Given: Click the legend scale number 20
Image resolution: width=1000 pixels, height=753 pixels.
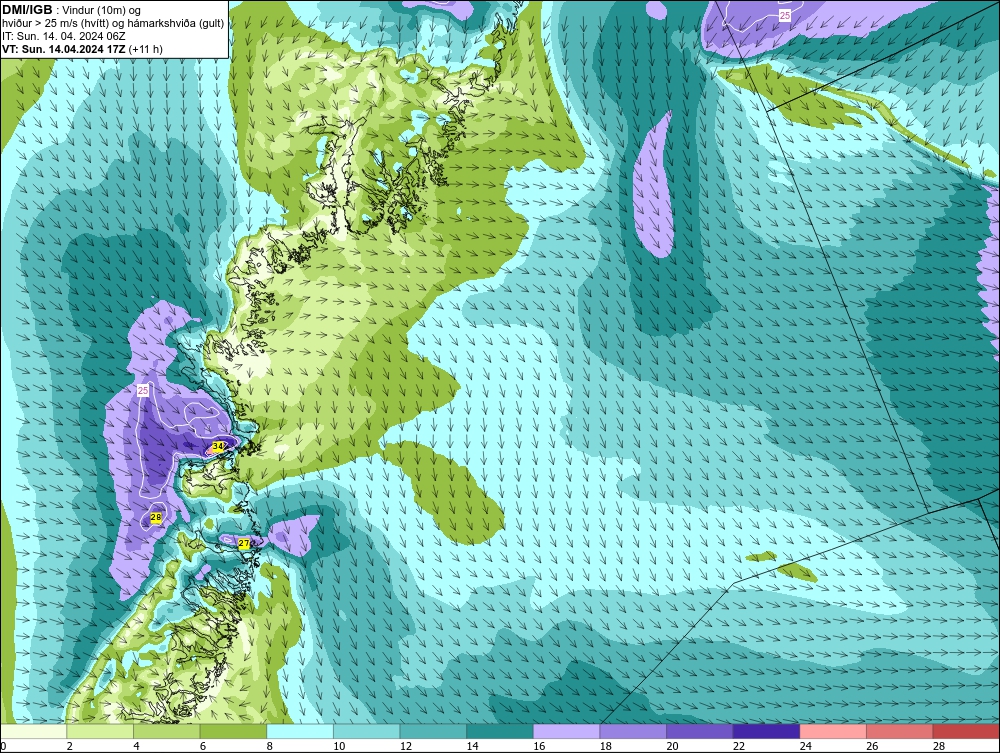Looking at the screenshot, I should click(x=672, y=746).
